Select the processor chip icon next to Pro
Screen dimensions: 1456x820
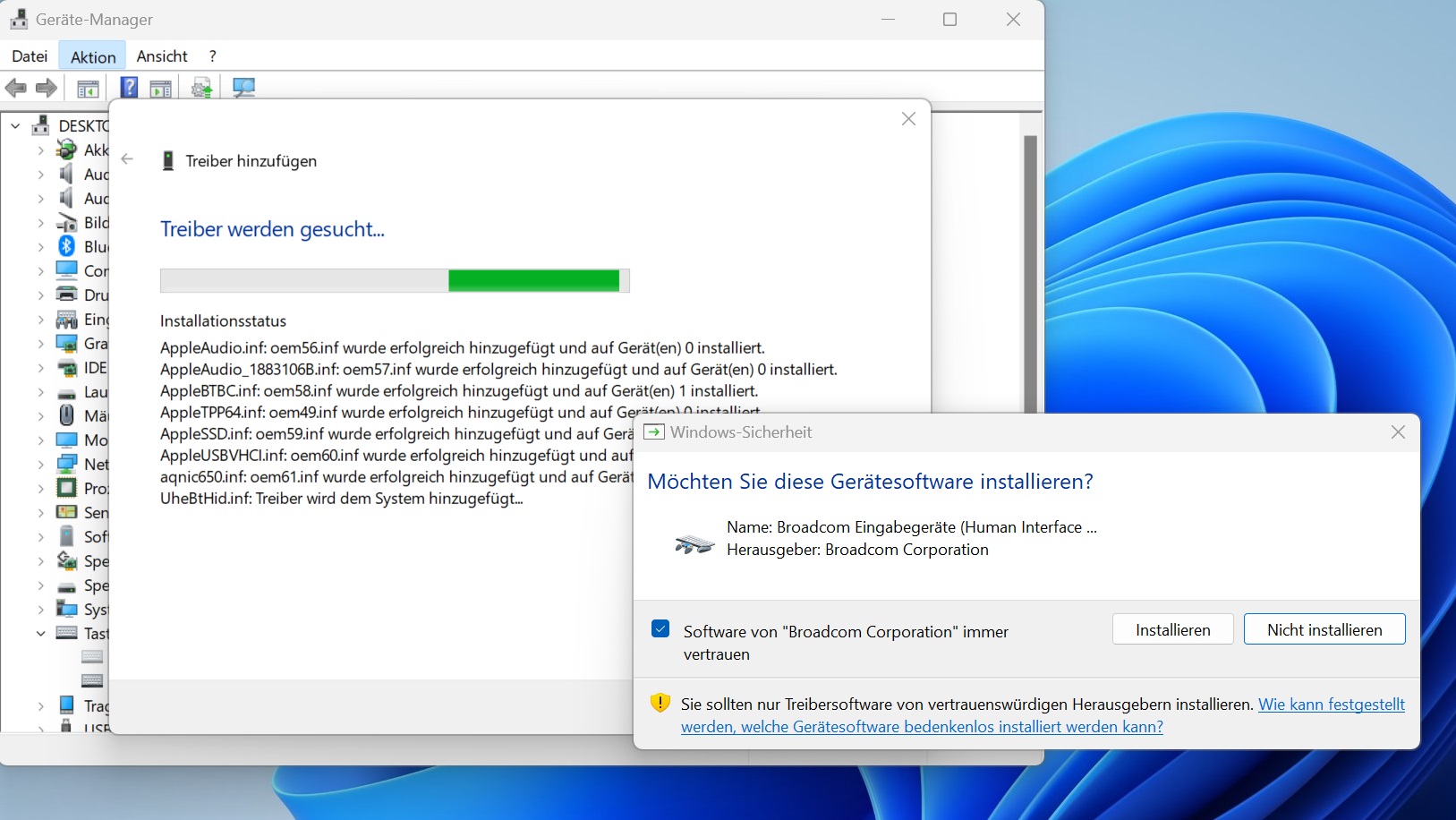click(66, 488)
